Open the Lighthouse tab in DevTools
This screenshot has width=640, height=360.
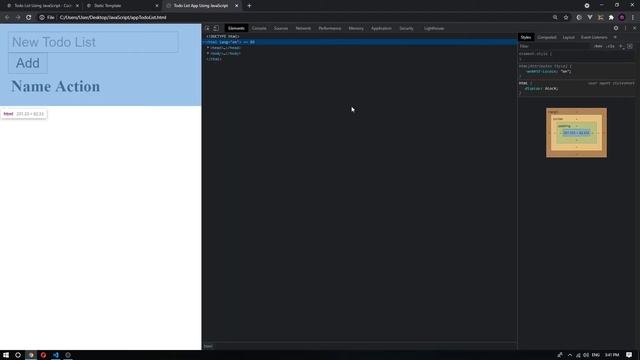pyautogui.click(x=434, y=29)
